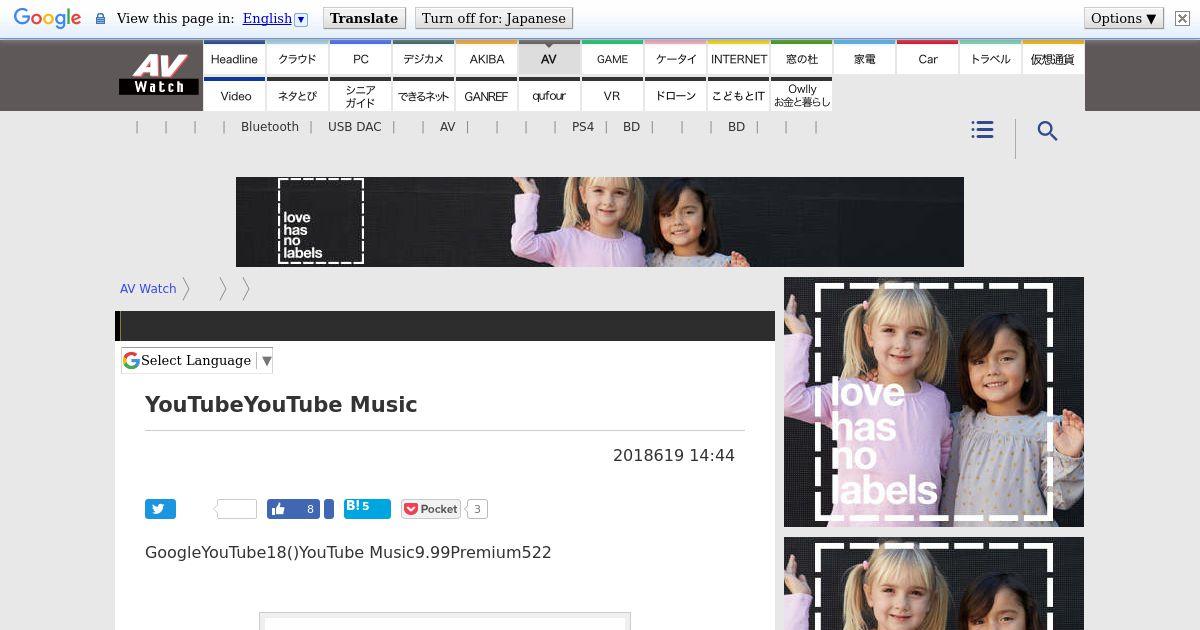
Task: Click the Twitter count bubble
Action: pyautogui.click(x=236, y=509)
